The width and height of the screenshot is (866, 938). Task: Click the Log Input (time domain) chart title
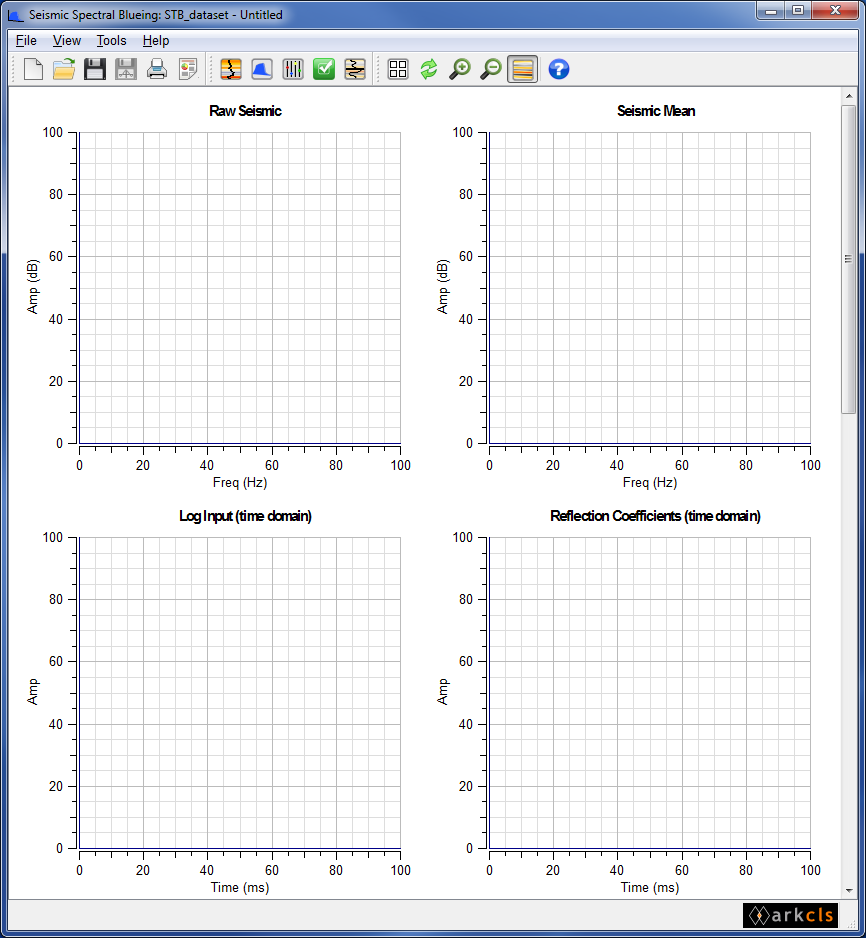coord(245,516)
